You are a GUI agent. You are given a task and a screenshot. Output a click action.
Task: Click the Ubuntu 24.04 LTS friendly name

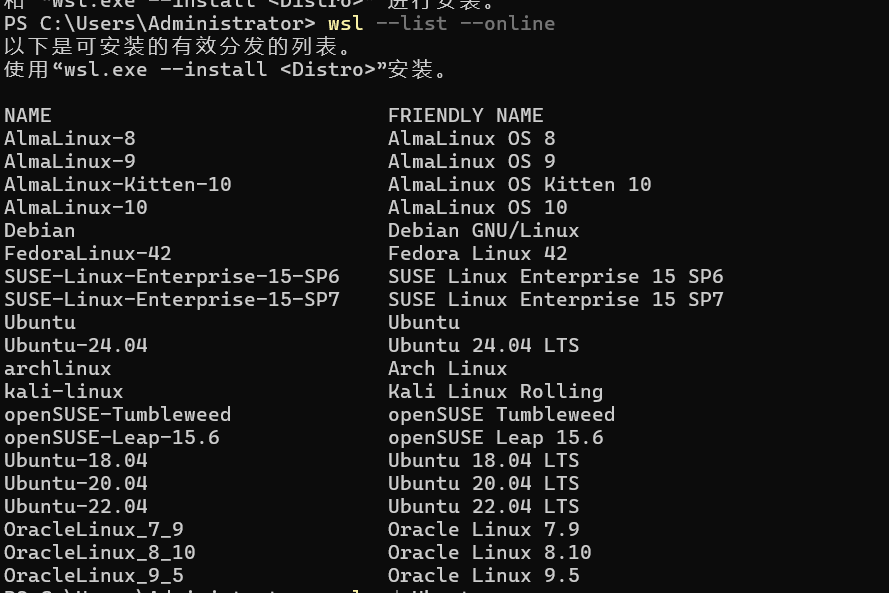coord(483,345)
